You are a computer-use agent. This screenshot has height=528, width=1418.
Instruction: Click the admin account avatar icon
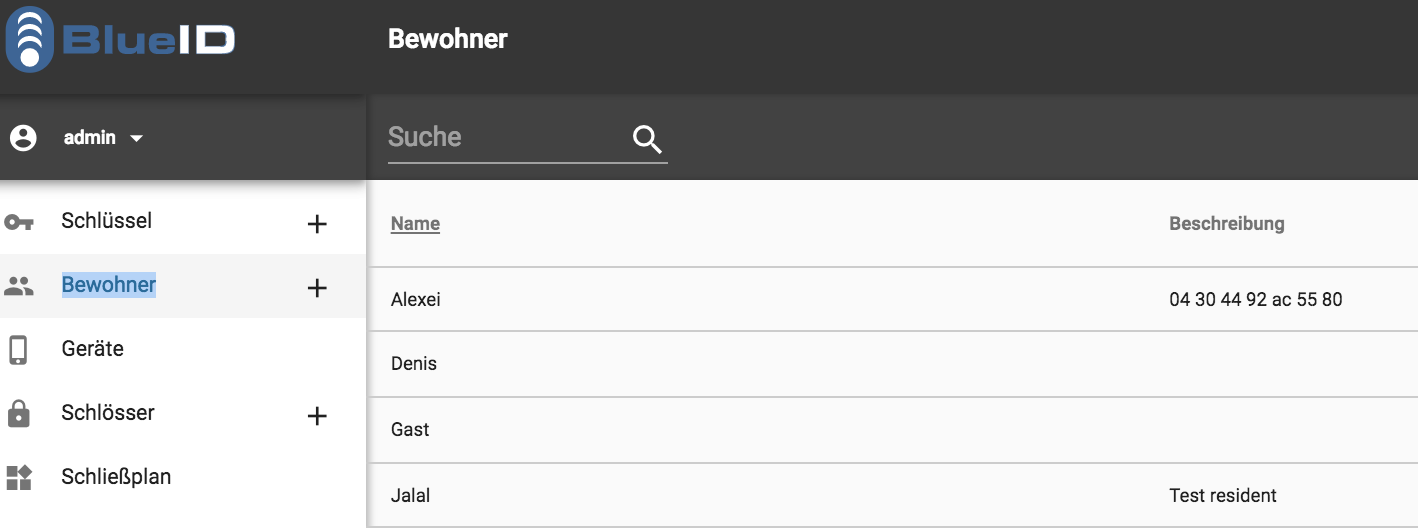23,137
